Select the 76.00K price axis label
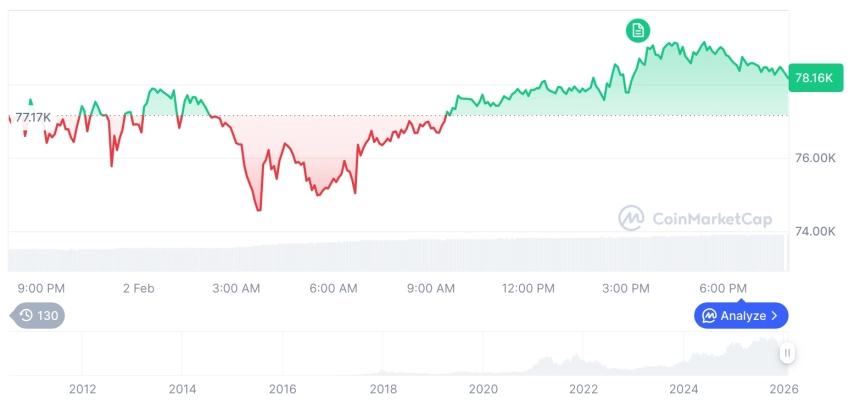The image size is (860, 401). [813, 158]
